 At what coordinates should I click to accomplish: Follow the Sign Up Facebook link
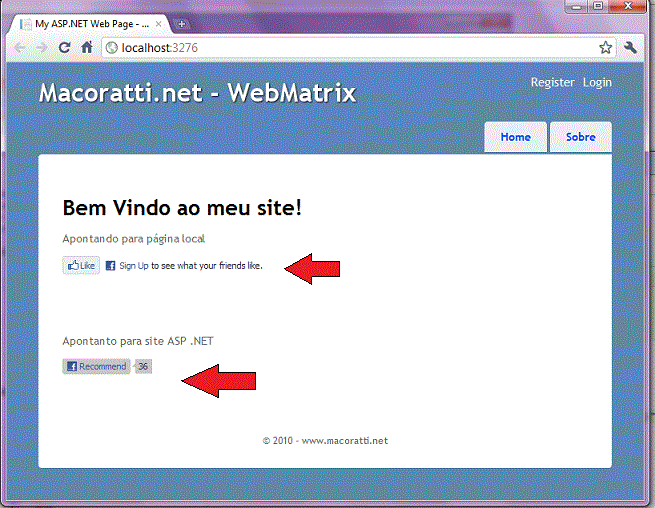[134, 266]
